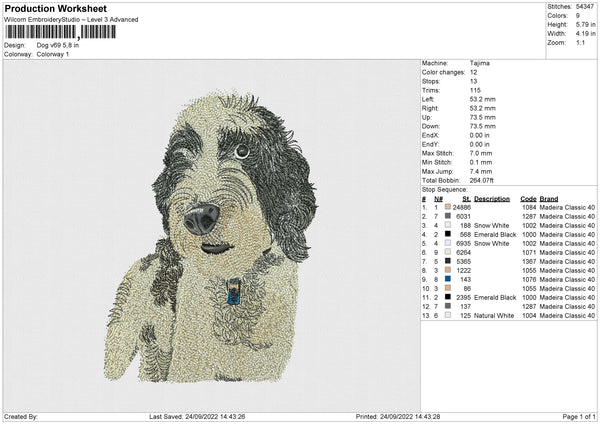Click the Zoom value 1:1

pos(580,42)
